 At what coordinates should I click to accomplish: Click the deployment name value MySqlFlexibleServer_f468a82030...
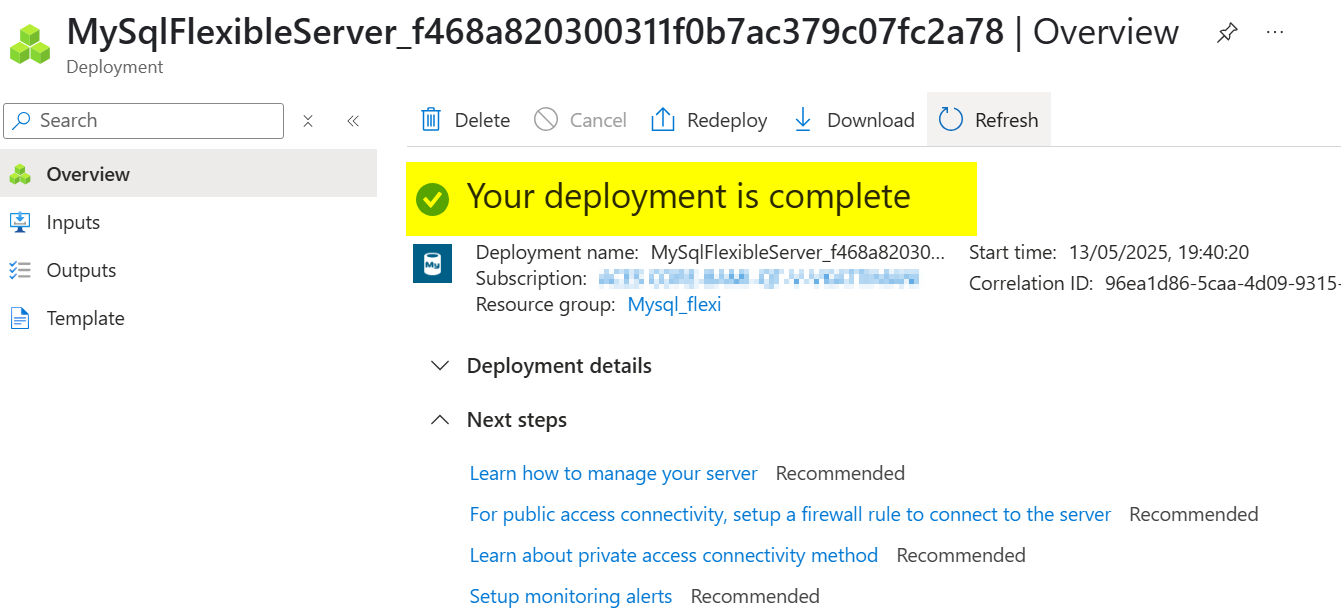point(797,253)
